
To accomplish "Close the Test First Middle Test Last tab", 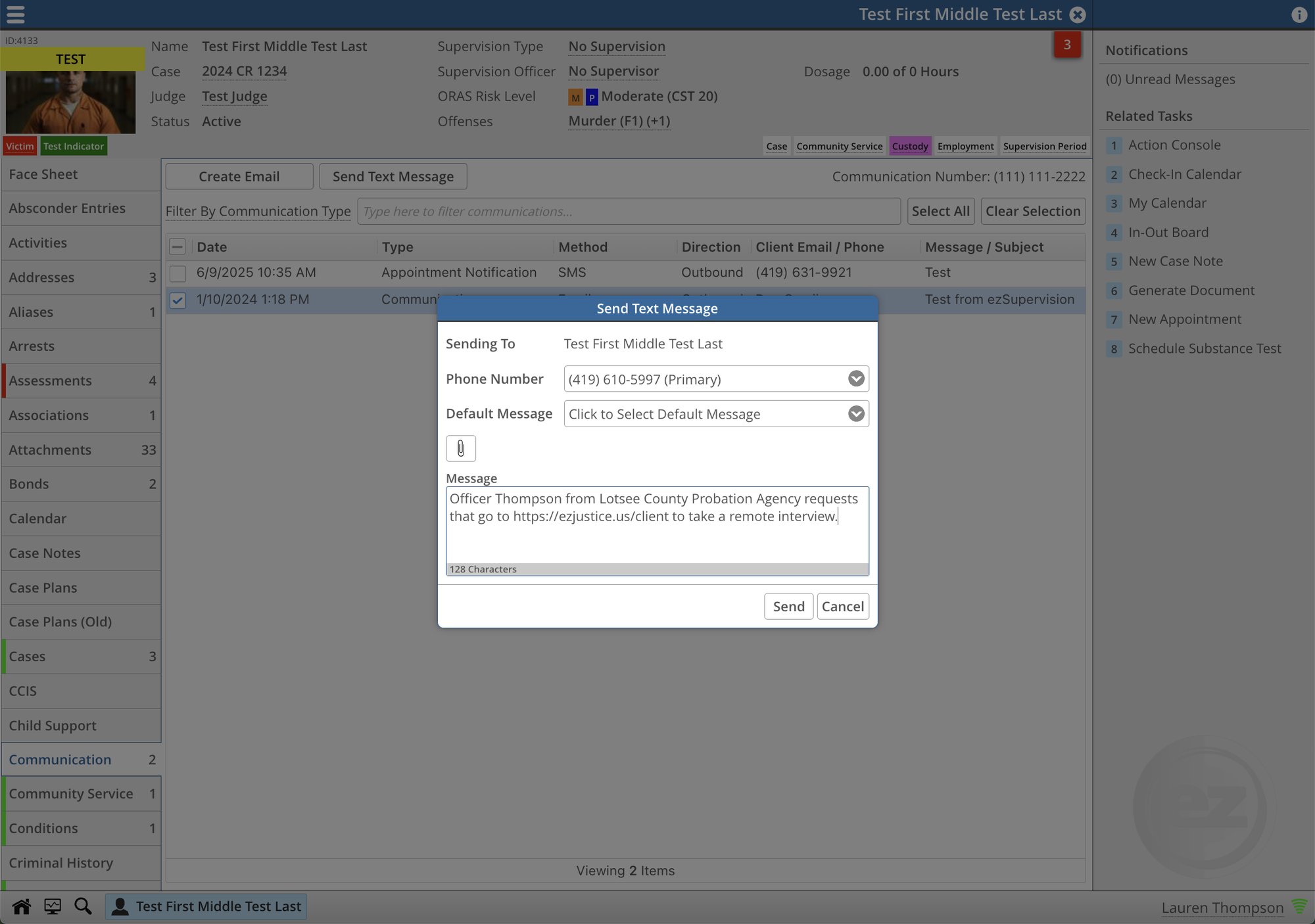I will coord(1077,14).
